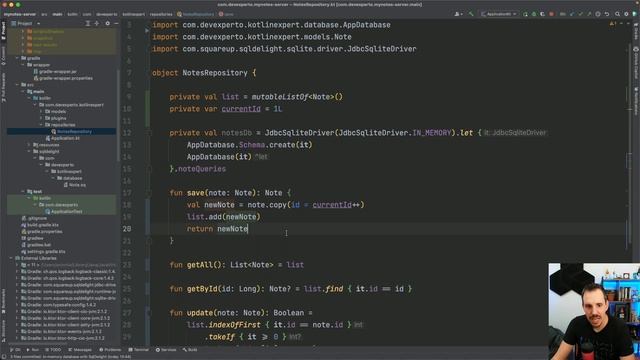Image resolution: width=640 pixels, height=360 pixels.
Task: Open the Build tool window tab
Action: 190,350
